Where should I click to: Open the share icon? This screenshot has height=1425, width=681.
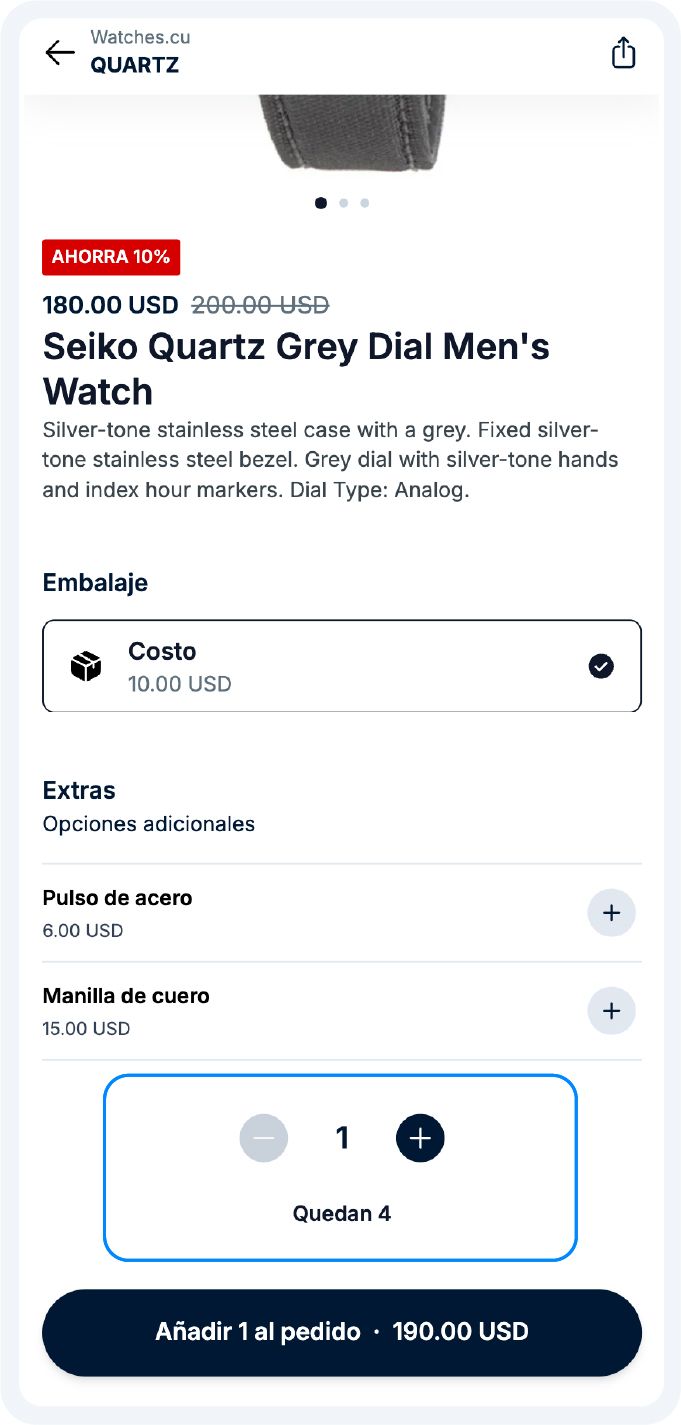point(623,53)
